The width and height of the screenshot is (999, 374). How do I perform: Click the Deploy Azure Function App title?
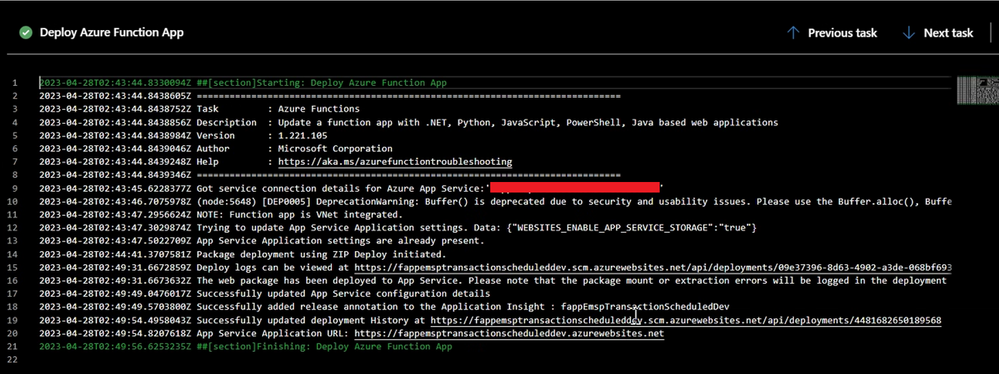111,32
